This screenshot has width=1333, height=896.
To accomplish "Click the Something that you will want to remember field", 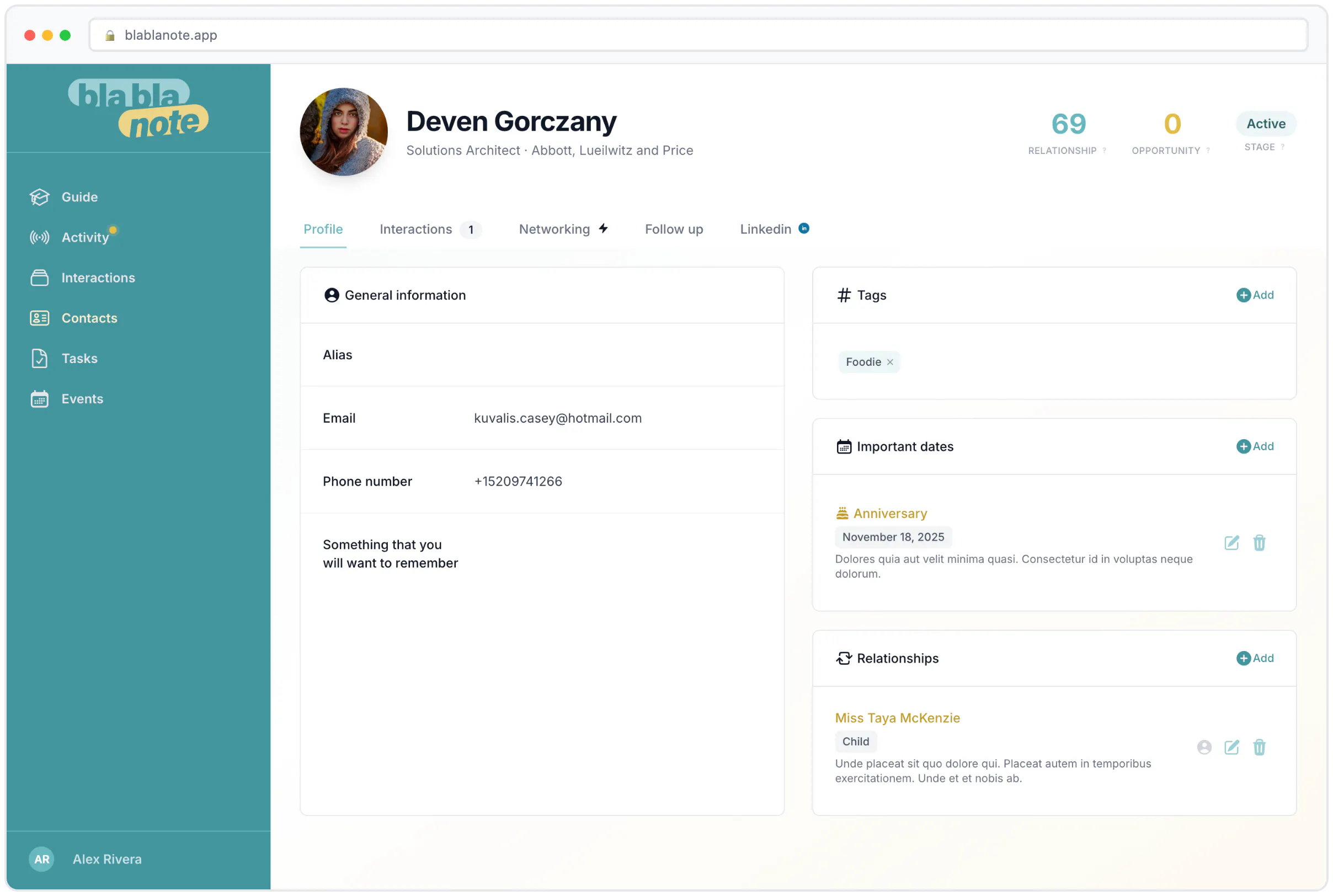I will 542,554.
